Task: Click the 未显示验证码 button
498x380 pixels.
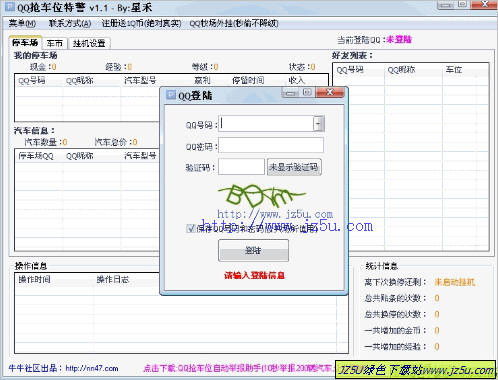Action: pos(294,167)
